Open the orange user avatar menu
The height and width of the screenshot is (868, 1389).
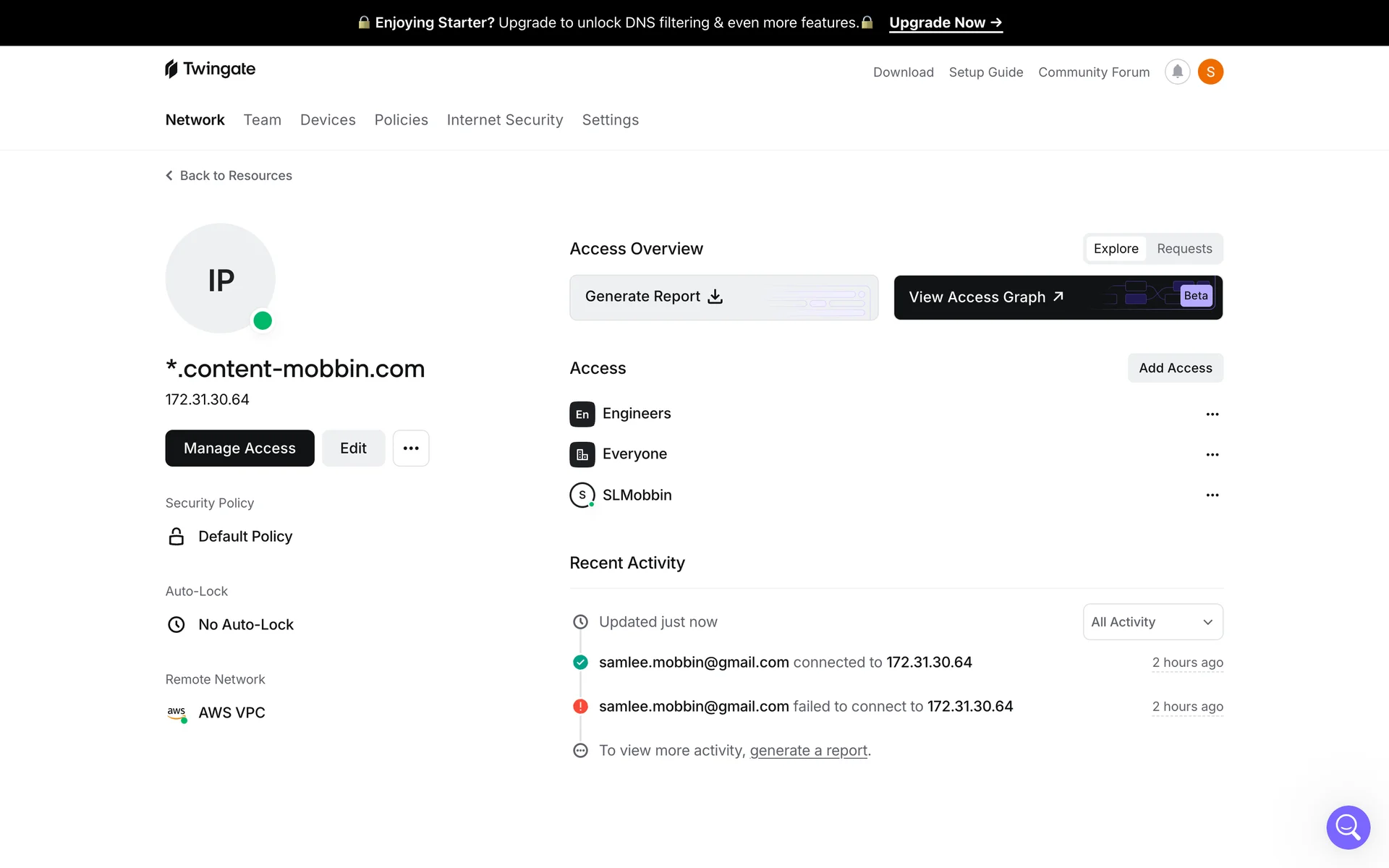[1210, 72]
